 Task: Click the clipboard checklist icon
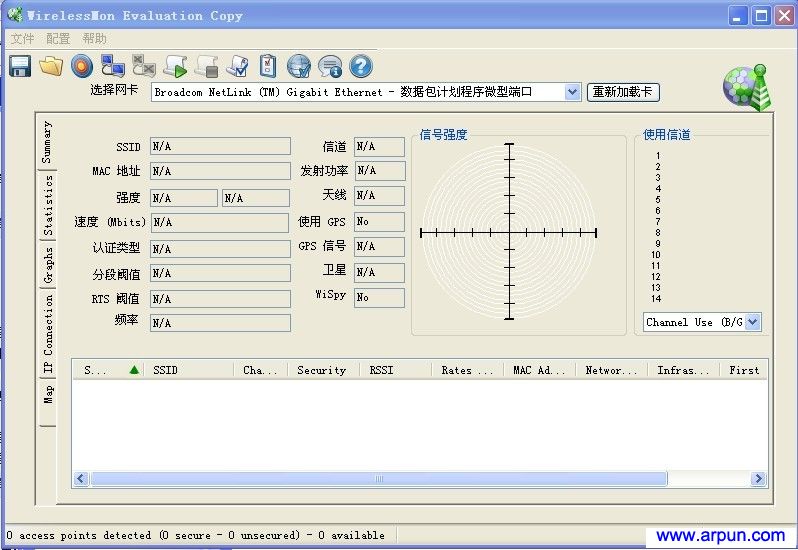268,66
